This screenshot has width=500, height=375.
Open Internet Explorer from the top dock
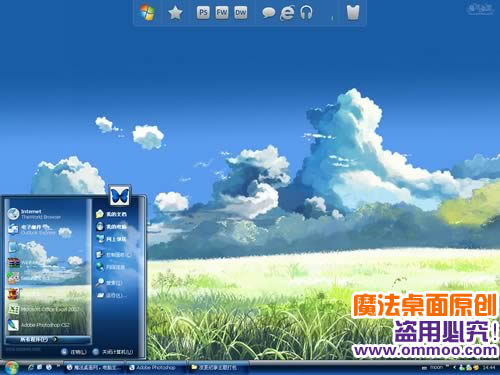[x=287, y=13]
